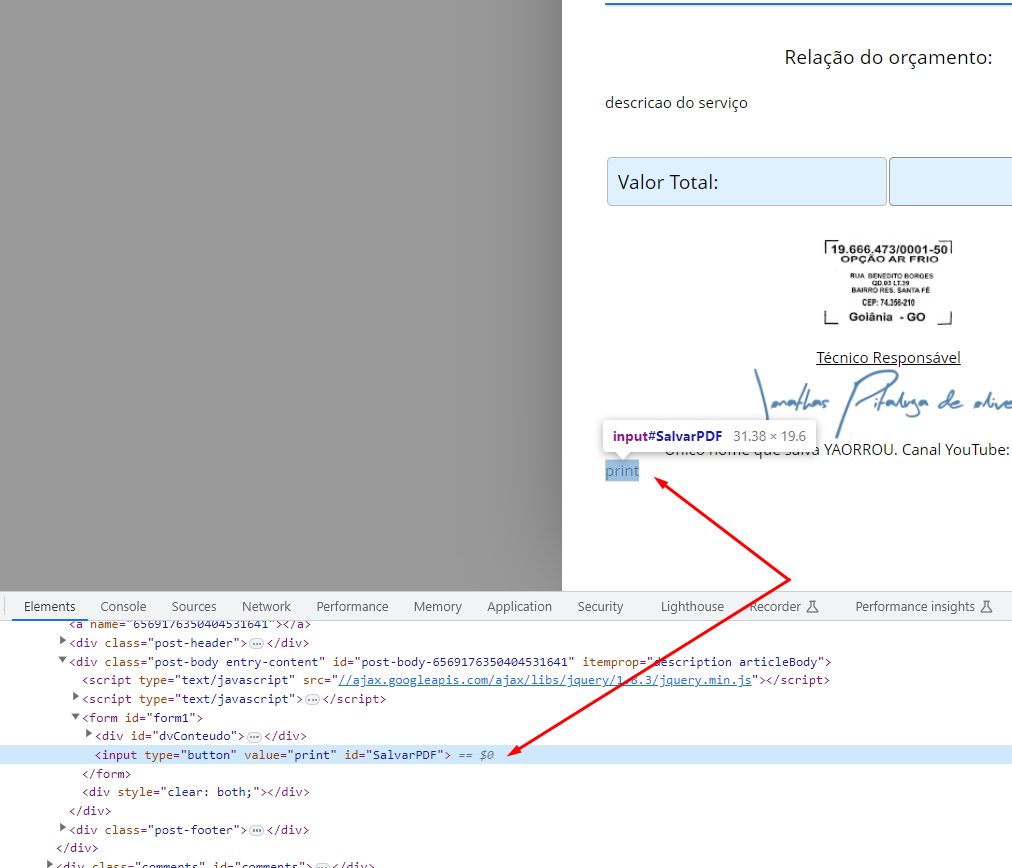The width and height of the screenshot is (1012, 868).
Task: Select the input SalvarPDF row in the DOM tree
Action: point(506,754)
